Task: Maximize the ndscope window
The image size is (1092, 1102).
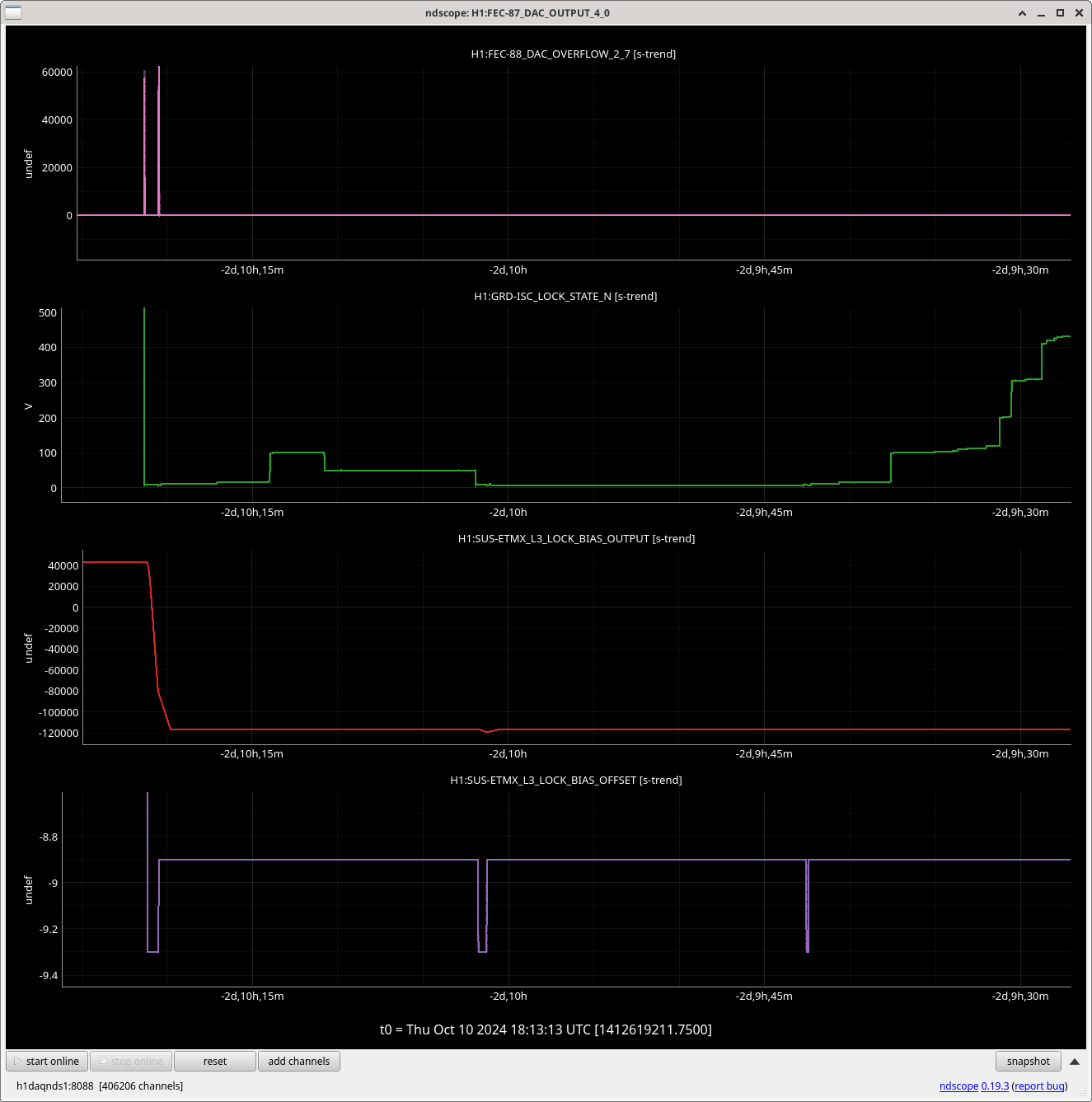Action: (x=1060, y=12)
